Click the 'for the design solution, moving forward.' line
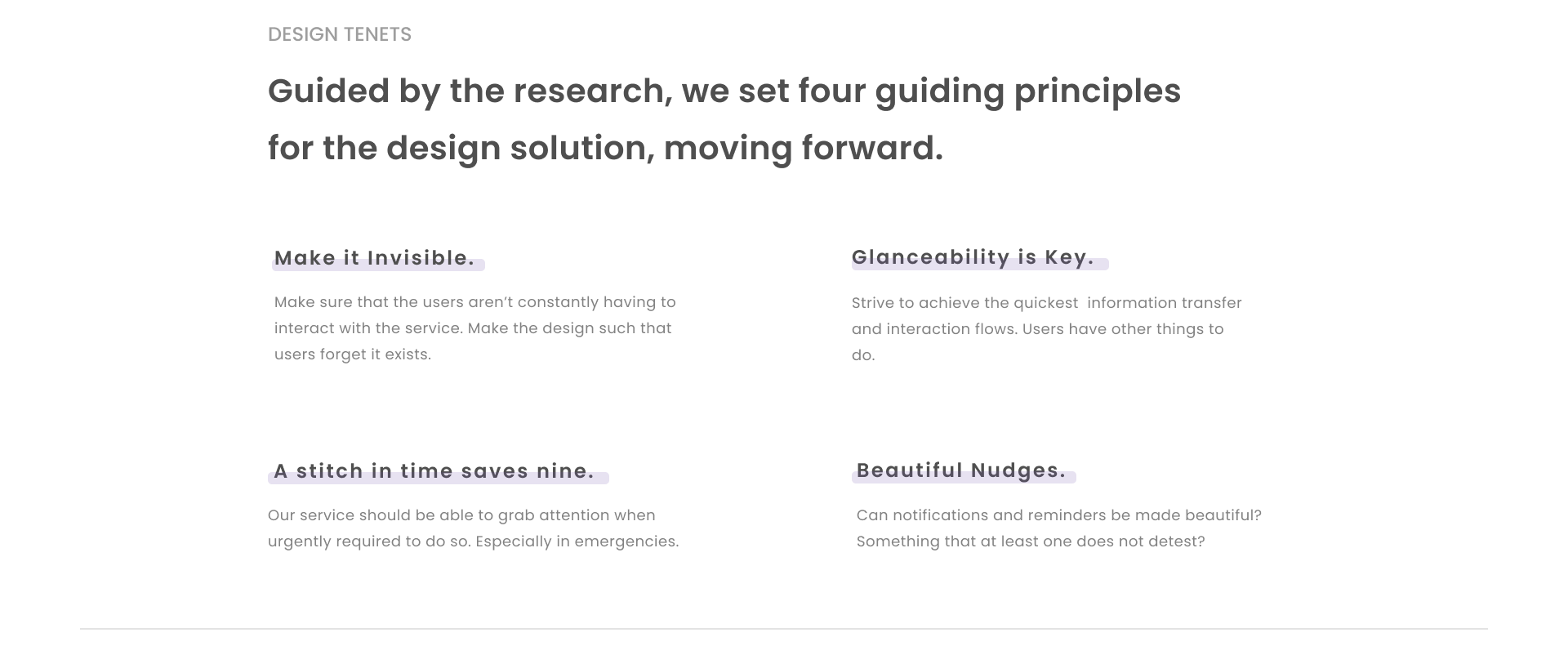1568x655 pixels. click(x=605, y=149)
